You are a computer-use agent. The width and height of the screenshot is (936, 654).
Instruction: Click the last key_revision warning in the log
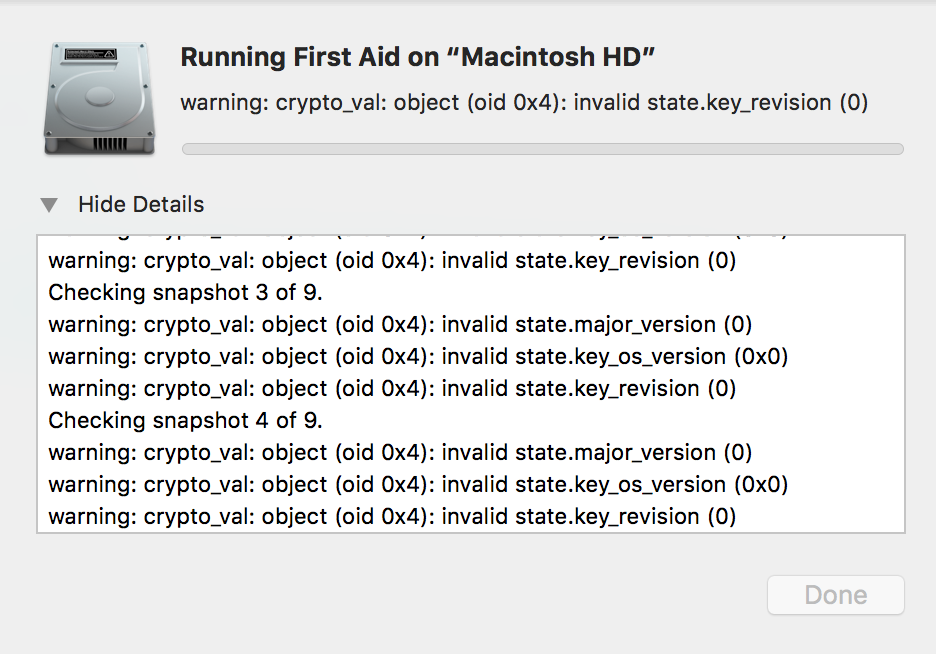click(392, 517)
